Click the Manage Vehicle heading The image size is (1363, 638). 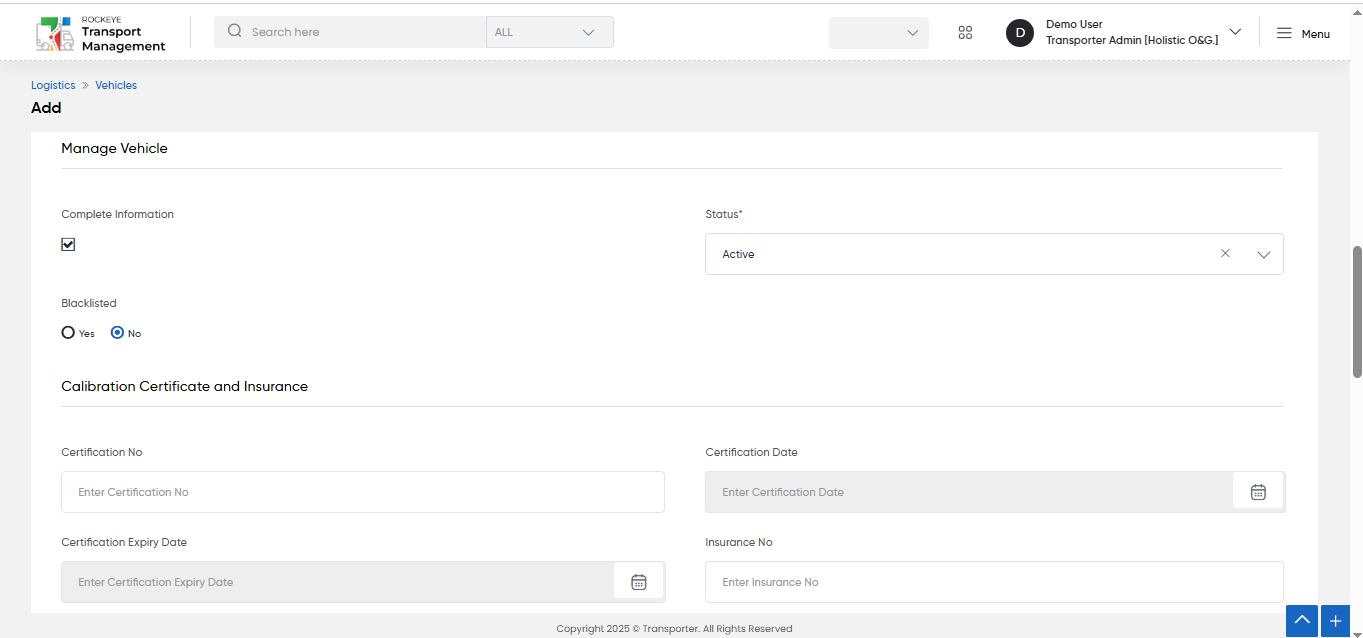click(114, 148)
